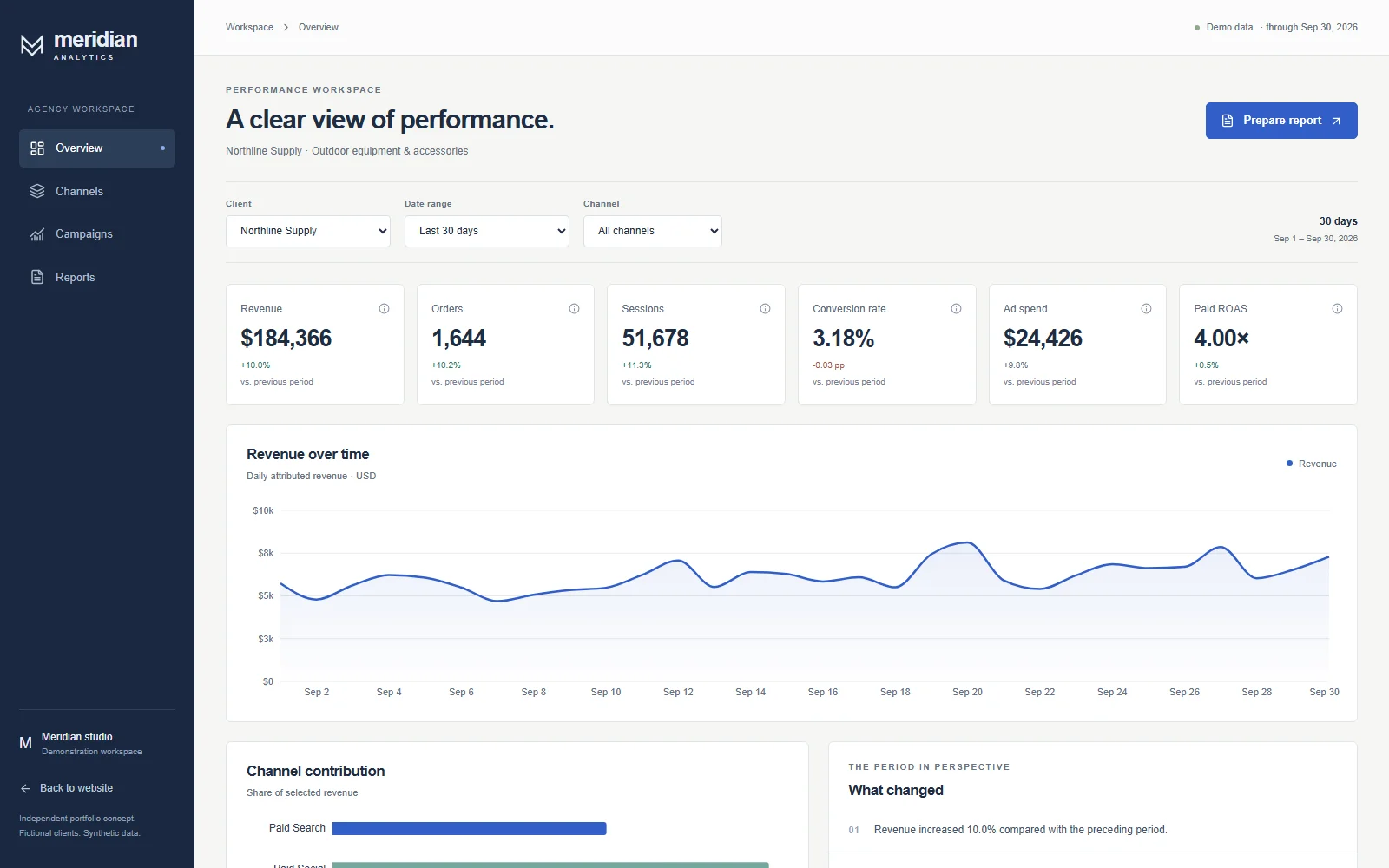The image size is (1389, 868).
Task: Click the Paid Search blue bar
Action: pyautogui.click(x=470, y=829)
